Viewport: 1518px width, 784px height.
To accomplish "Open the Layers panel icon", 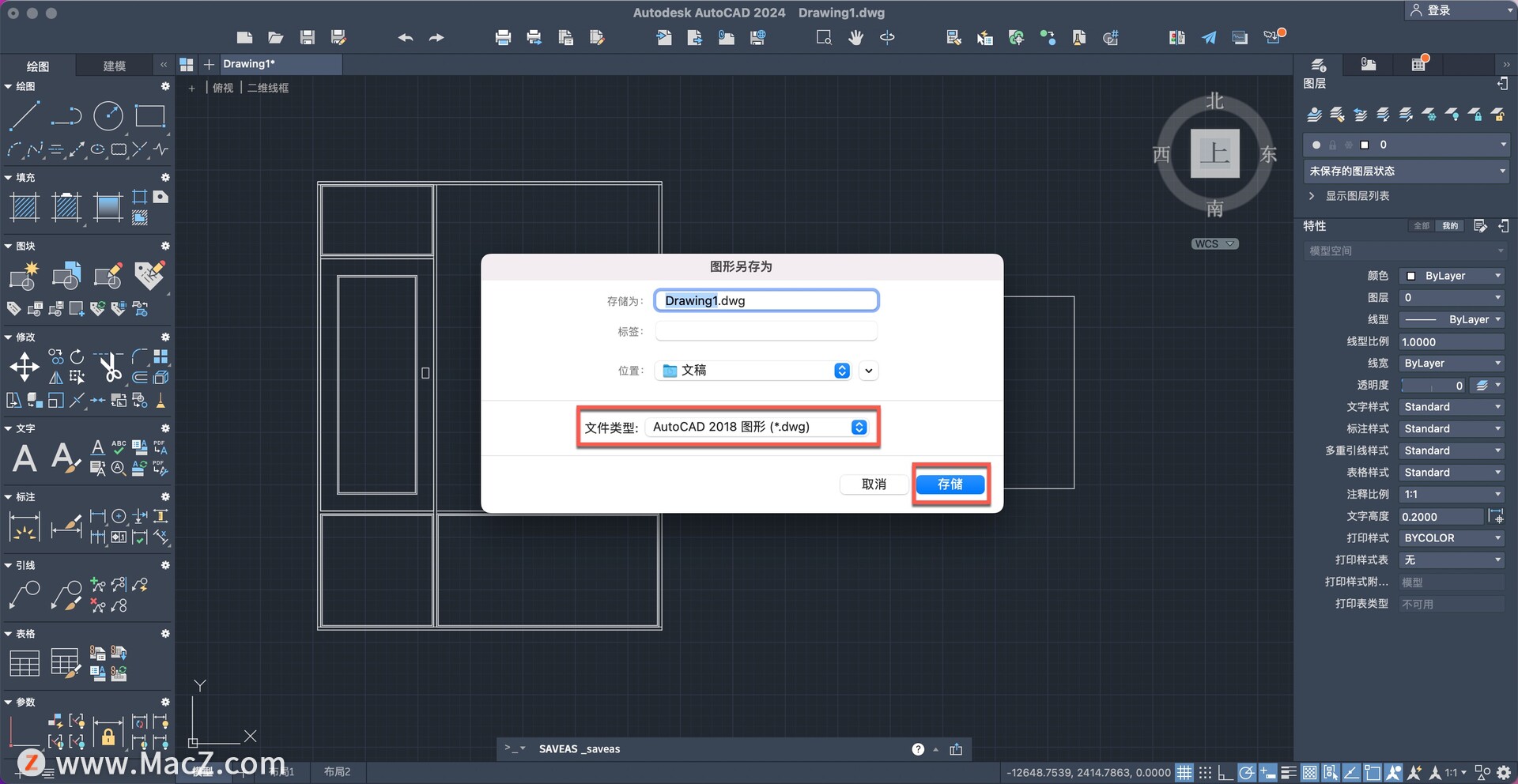I will 1318,65.
